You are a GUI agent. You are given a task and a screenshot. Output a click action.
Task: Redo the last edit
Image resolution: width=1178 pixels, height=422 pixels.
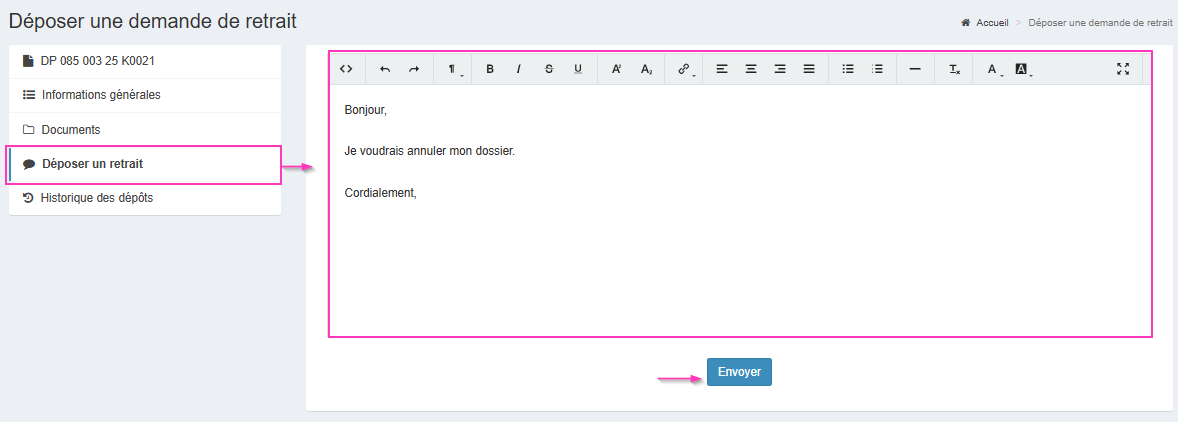coord(414,69)
